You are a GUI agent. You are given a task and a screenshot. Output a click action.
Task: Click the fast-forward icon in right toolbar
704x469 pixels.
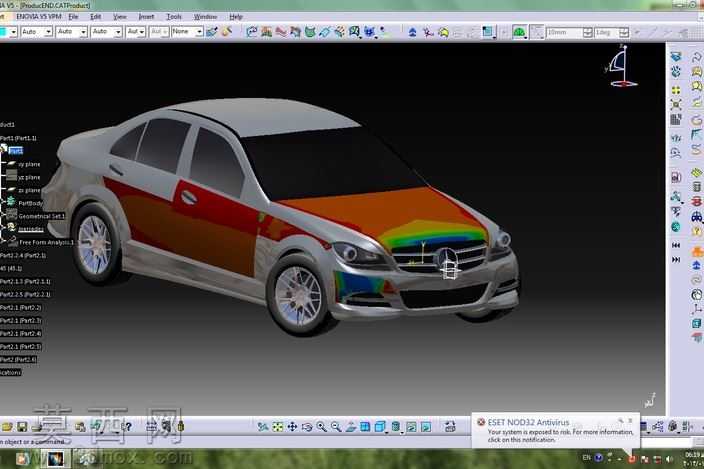(x=676, y=259)
